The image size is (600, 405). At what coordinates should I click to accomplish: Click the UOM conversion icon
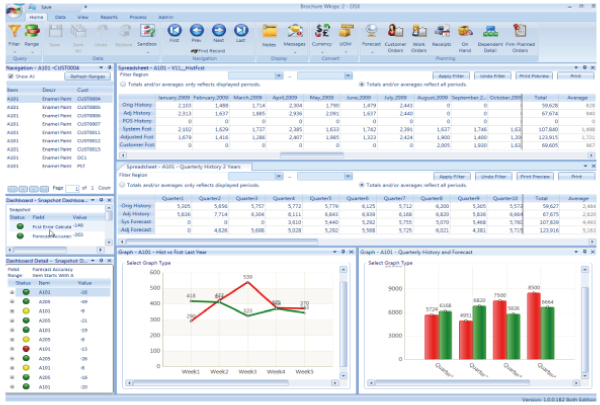pyautogui.click(x=346, y=31)
